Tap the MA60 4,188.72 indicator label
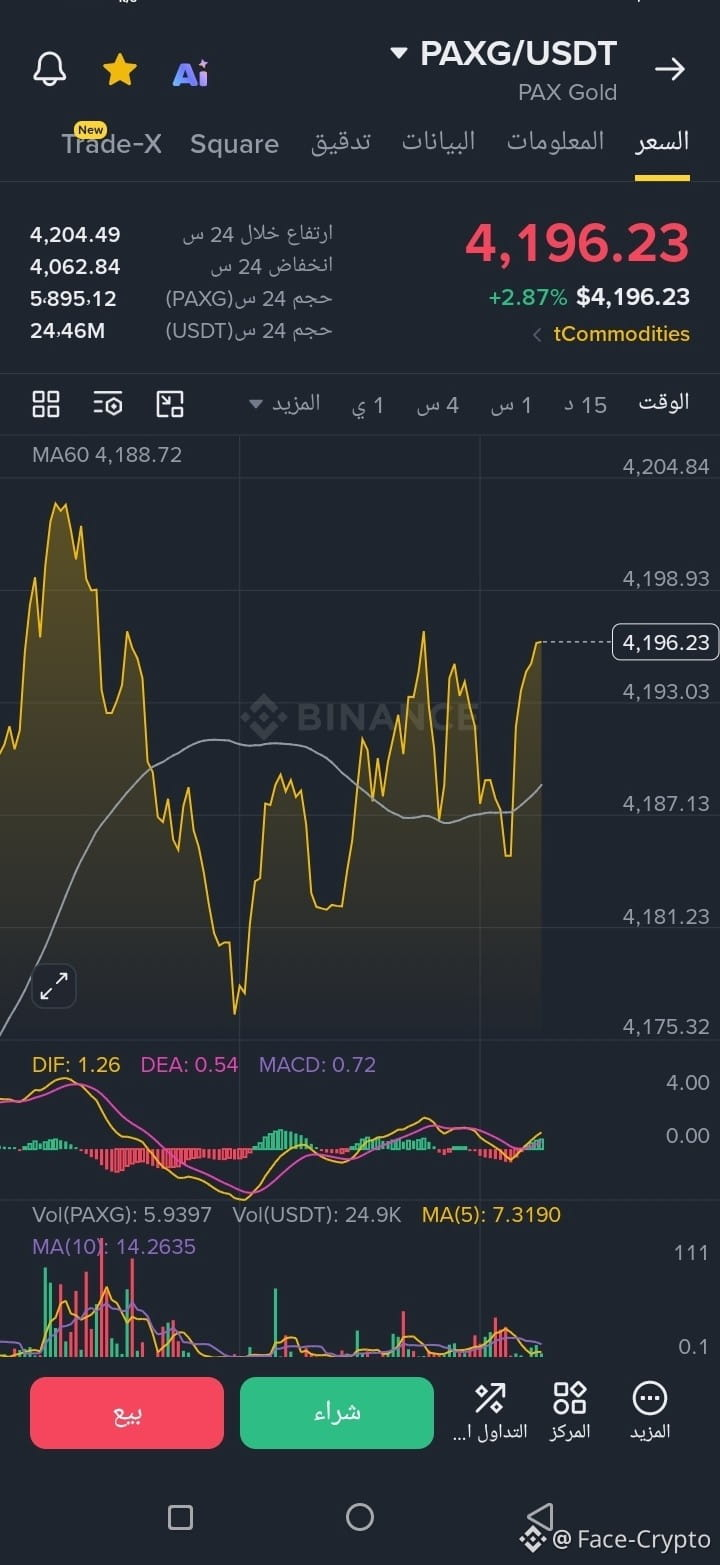This screenshot has width=720, height=1565. [107, 455]
